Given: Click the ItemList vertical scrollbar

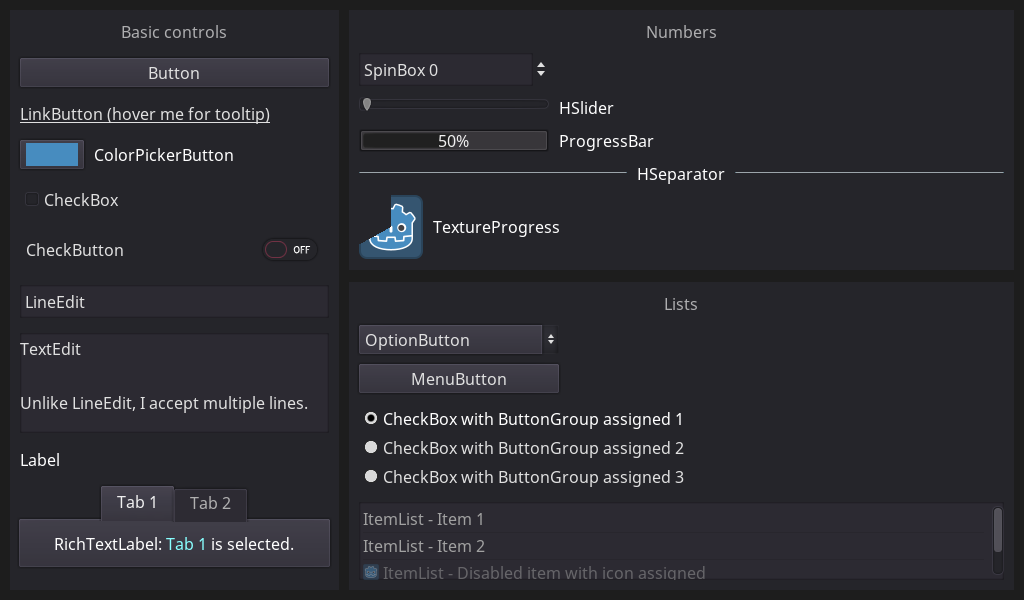Looking at the screenshot, I should click(x=998, y=530).
